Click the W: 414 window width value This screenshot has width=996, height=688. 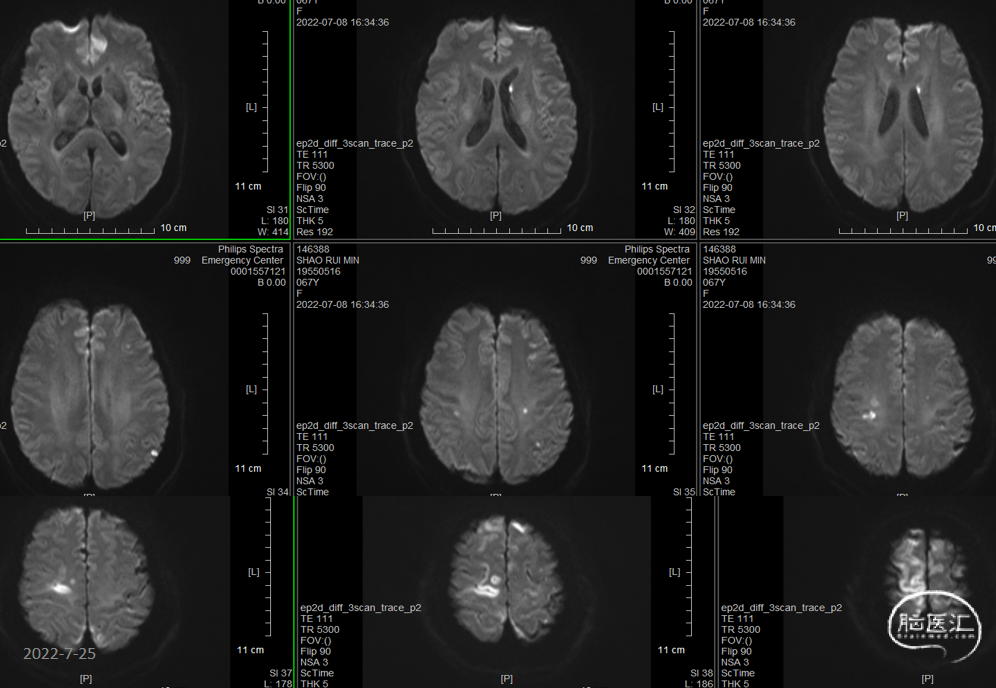pyautogui.click(x=270, y=232)
